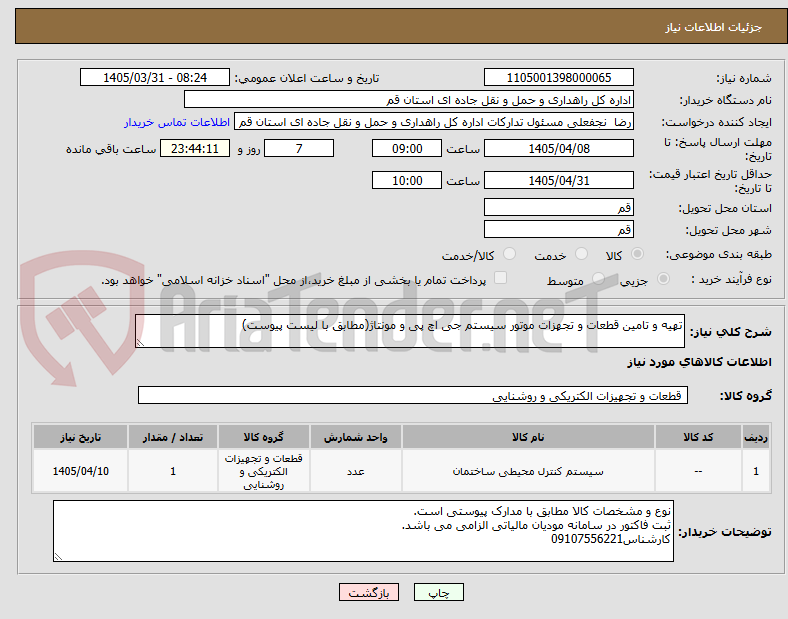Select the کالا radio button
788x619 pixels.
pyautogui.click(x=637, y=254)
